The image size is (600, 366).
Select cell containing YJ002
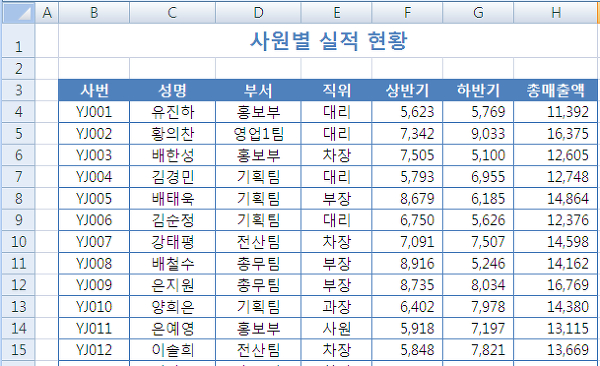94,134
